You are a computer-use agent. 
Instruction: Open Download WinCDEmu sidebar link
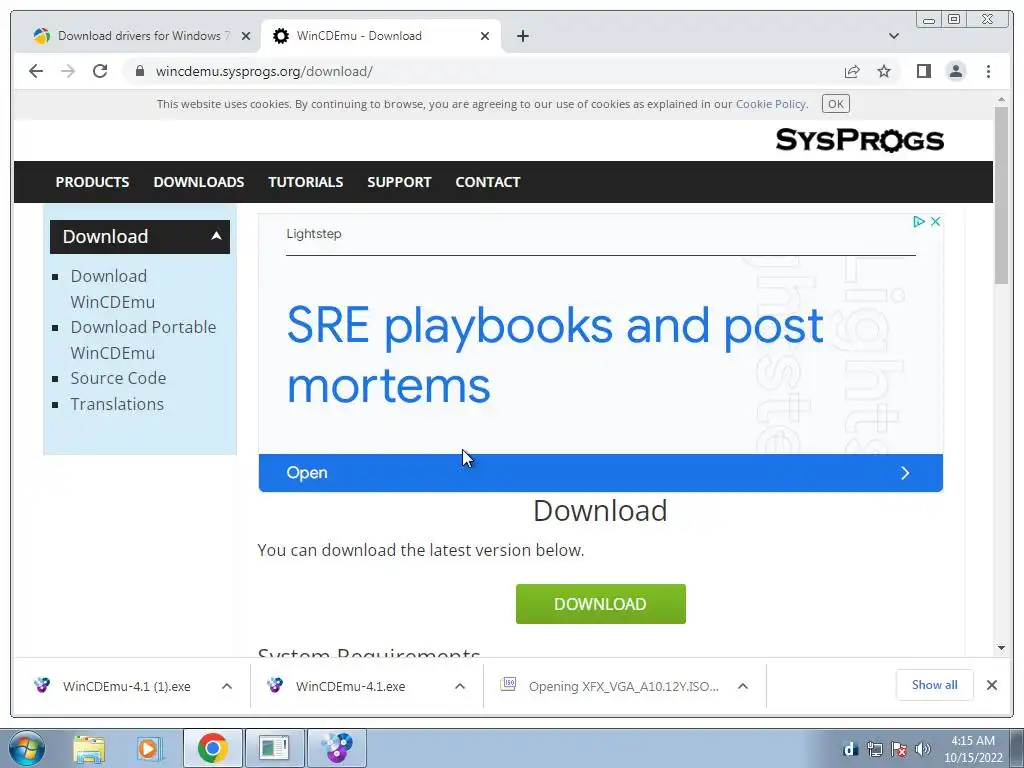112,289
